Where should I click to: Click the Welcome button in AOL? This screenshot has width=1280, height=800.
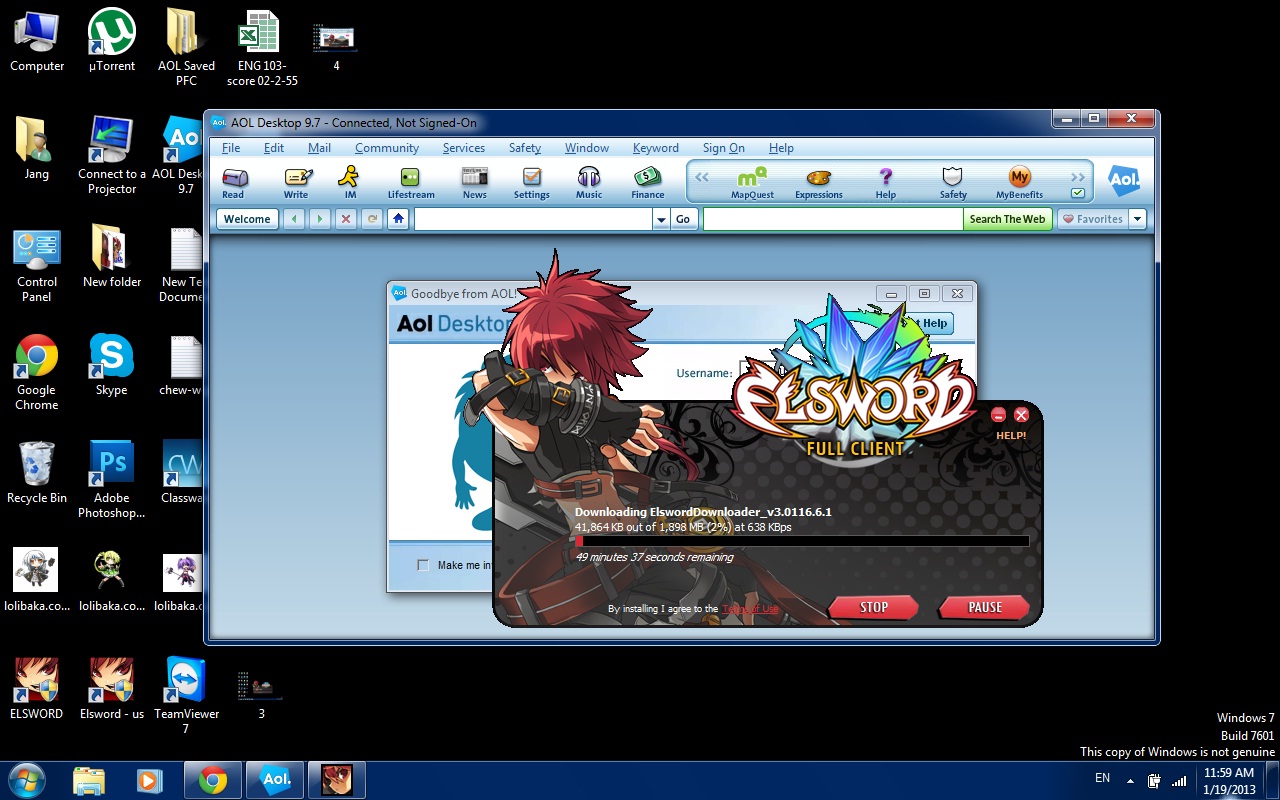(x=247, y=219)
